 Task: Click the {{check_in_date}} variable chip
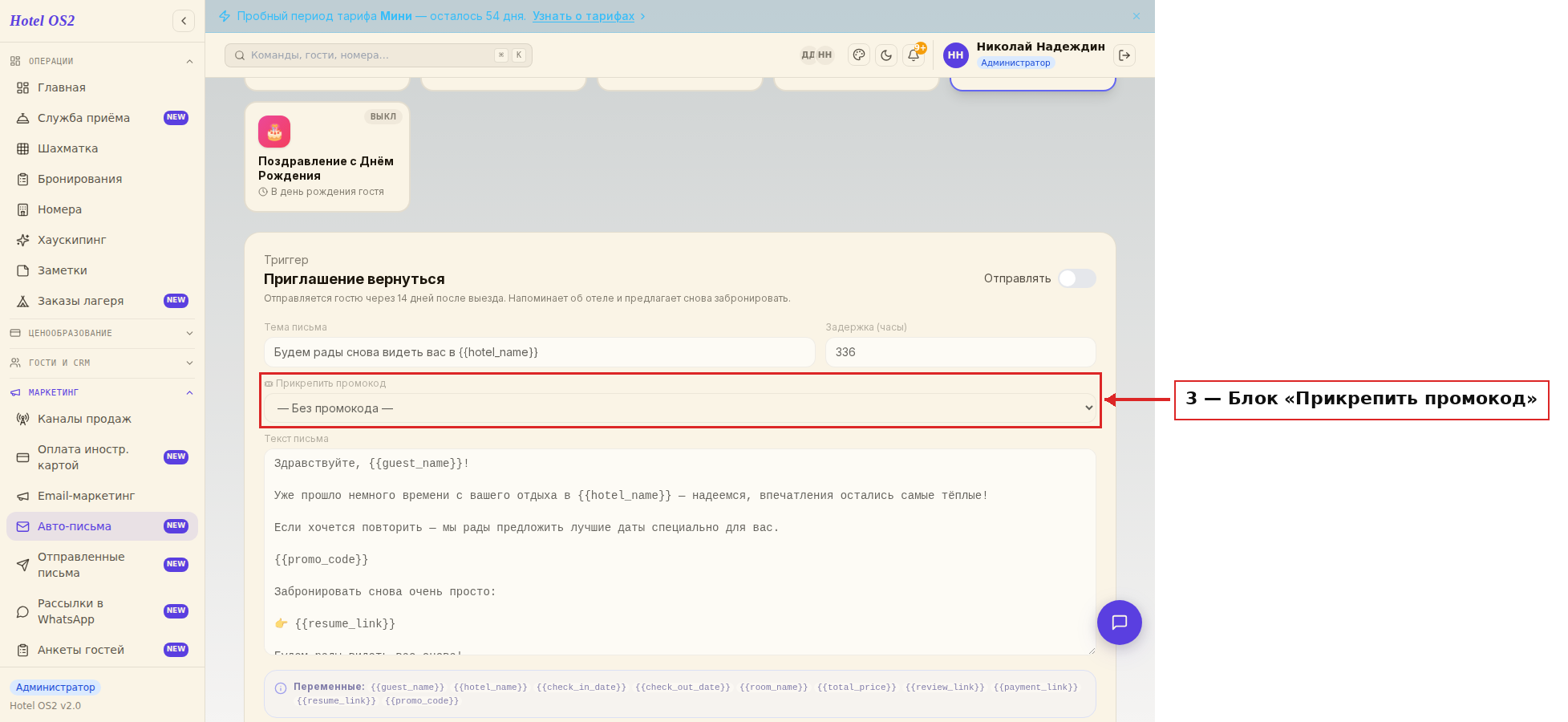pos(581,688)
